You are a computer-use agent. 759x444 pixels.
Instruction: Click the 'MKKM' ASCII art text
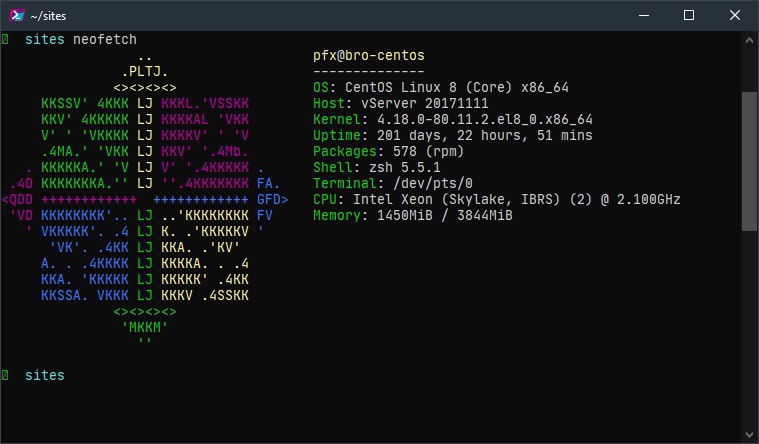[x=145, y=327]
